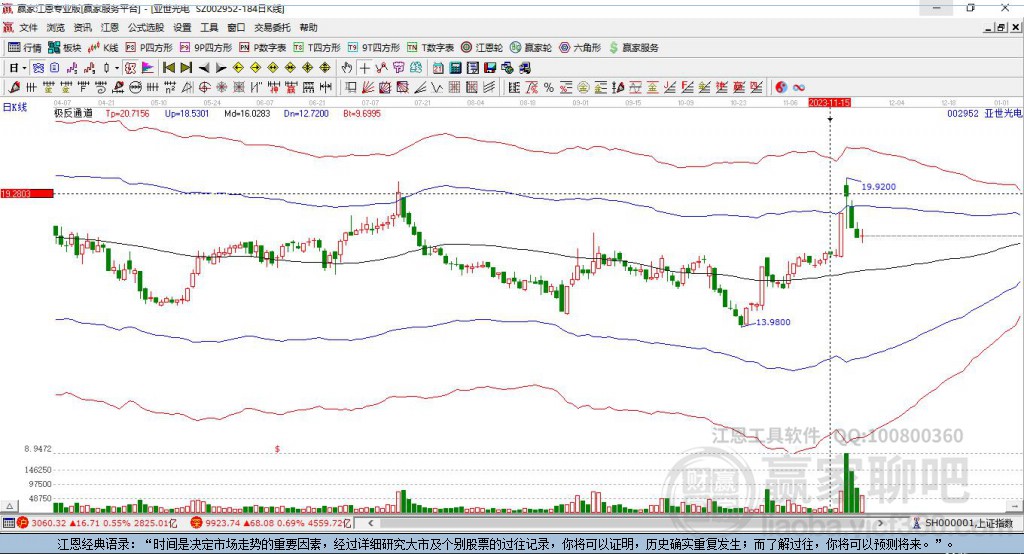Open the 赢家轮 wheel tool
Screen dimensions: 1024x554
[x=531, y=48]
